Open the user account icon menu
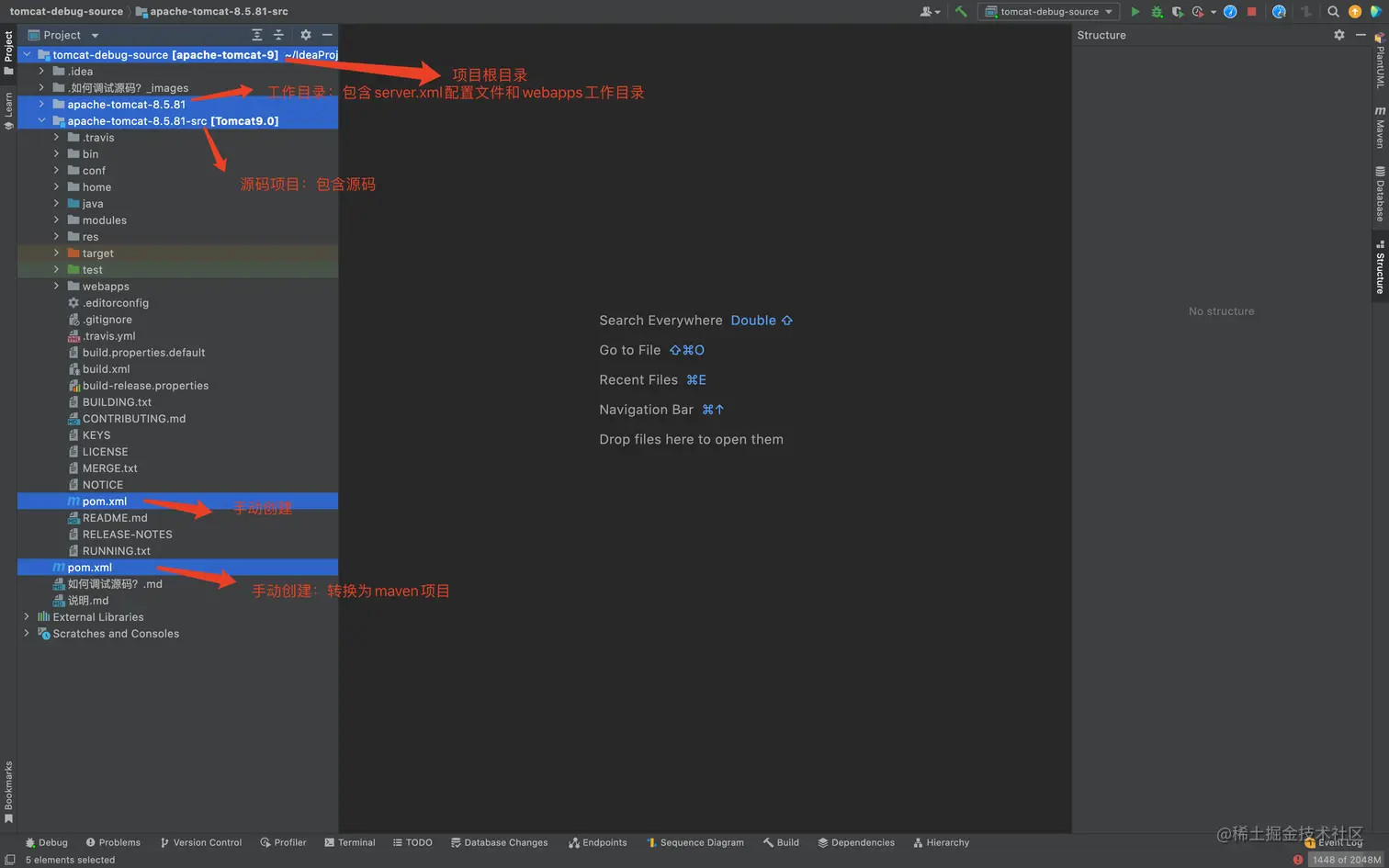Viewport: 1389px width, 868px height. coord(930,12)
